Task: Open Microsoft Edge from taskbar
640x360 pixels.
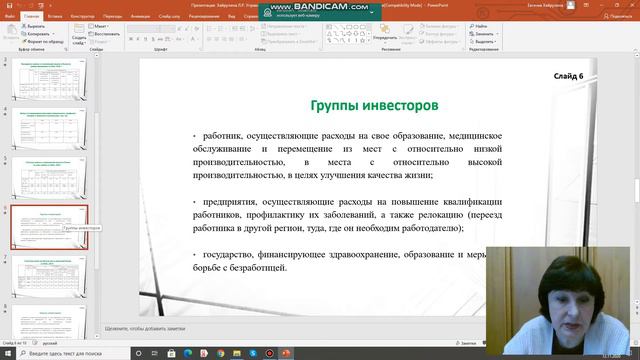Action: click(188, 353)
